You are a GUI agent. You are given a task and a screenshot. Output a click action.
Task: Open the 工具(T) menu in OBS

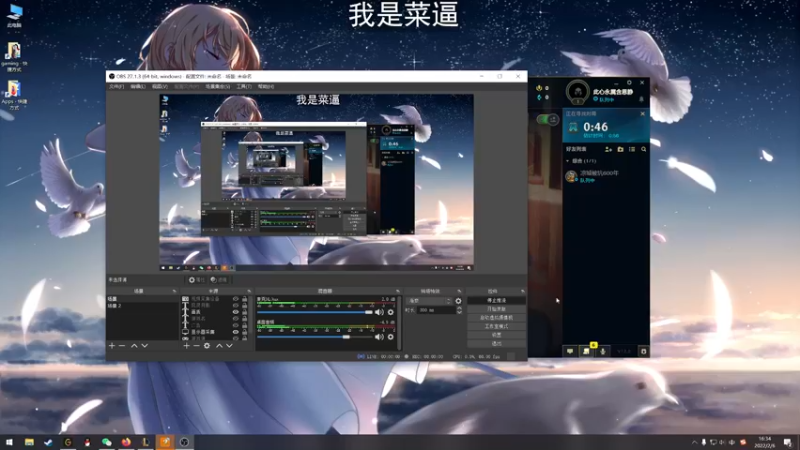244,87
